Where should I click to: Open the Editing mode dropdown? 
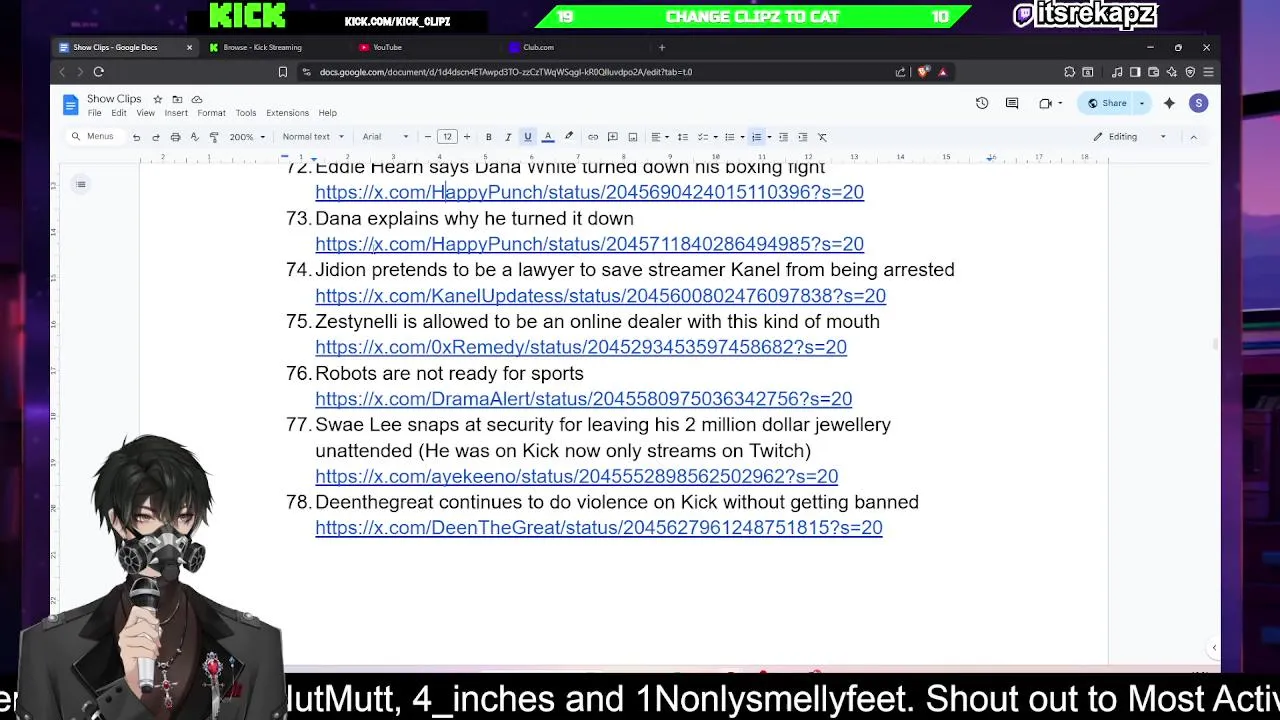click(x=1130, y=137)
